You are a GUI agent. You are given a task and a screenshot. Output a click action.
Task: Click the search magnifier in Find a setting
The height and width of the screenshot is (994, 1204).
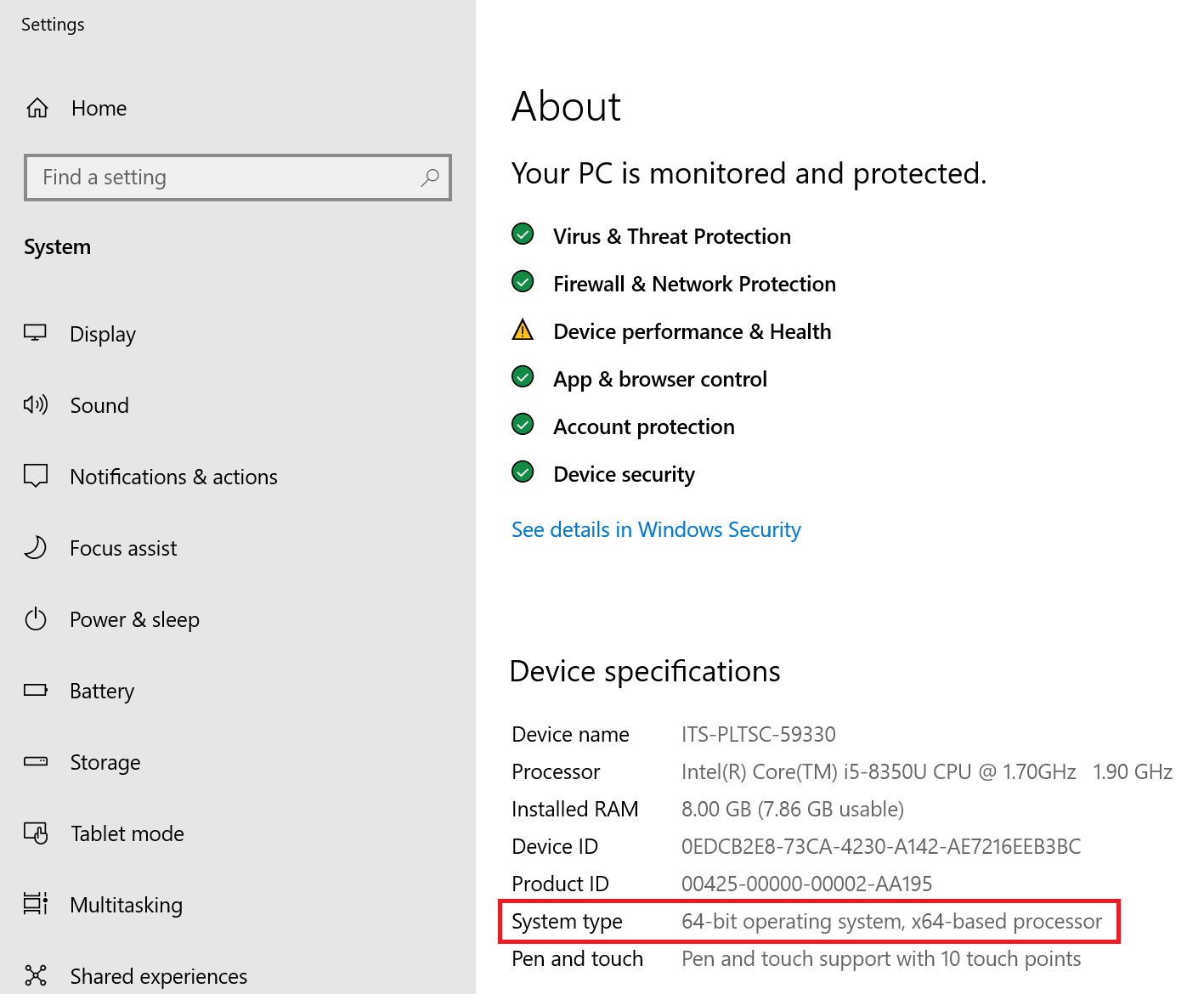click(430, 178)
